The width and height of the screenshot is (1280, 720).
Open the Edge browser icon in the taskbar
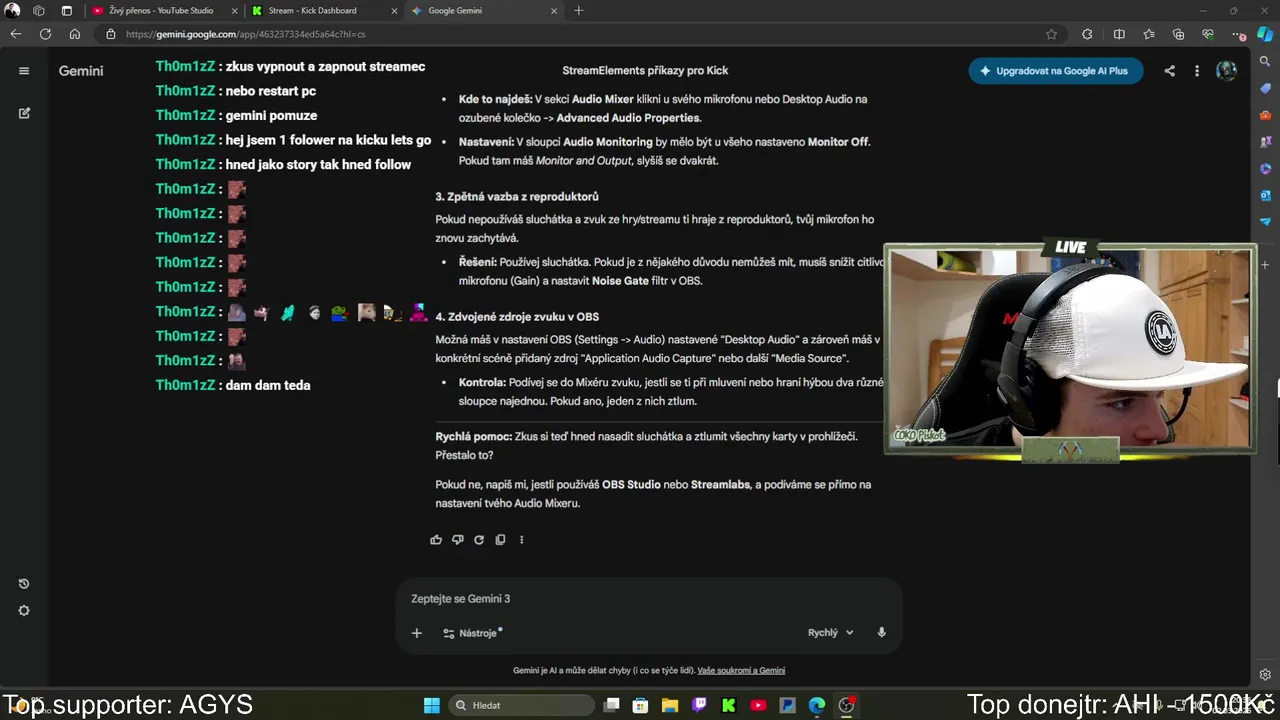tap(817, 705)
